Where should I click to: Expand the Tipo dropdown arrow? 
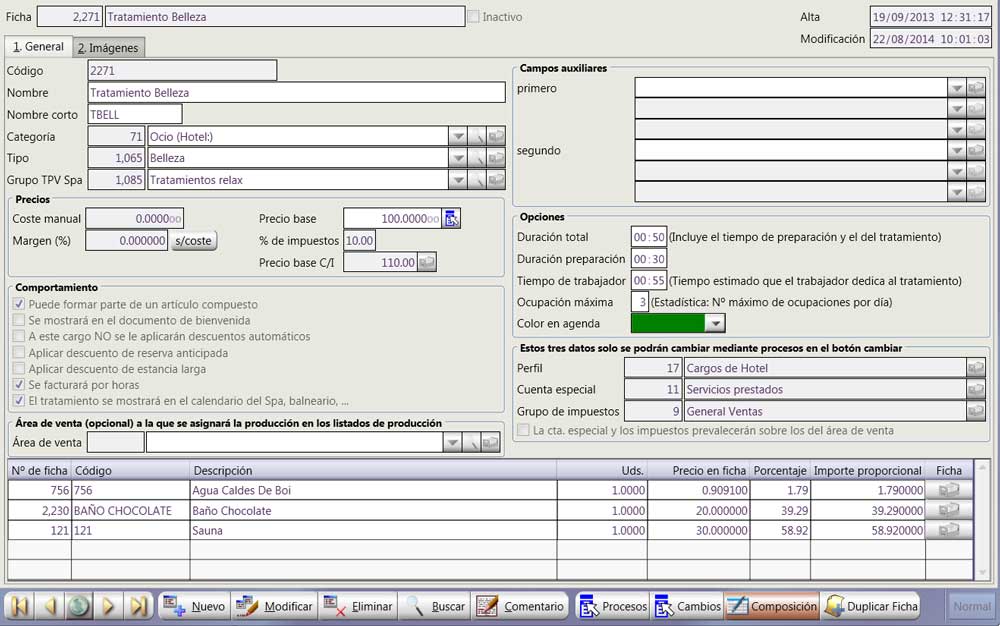pyautogui.click(x=458, y=158)
